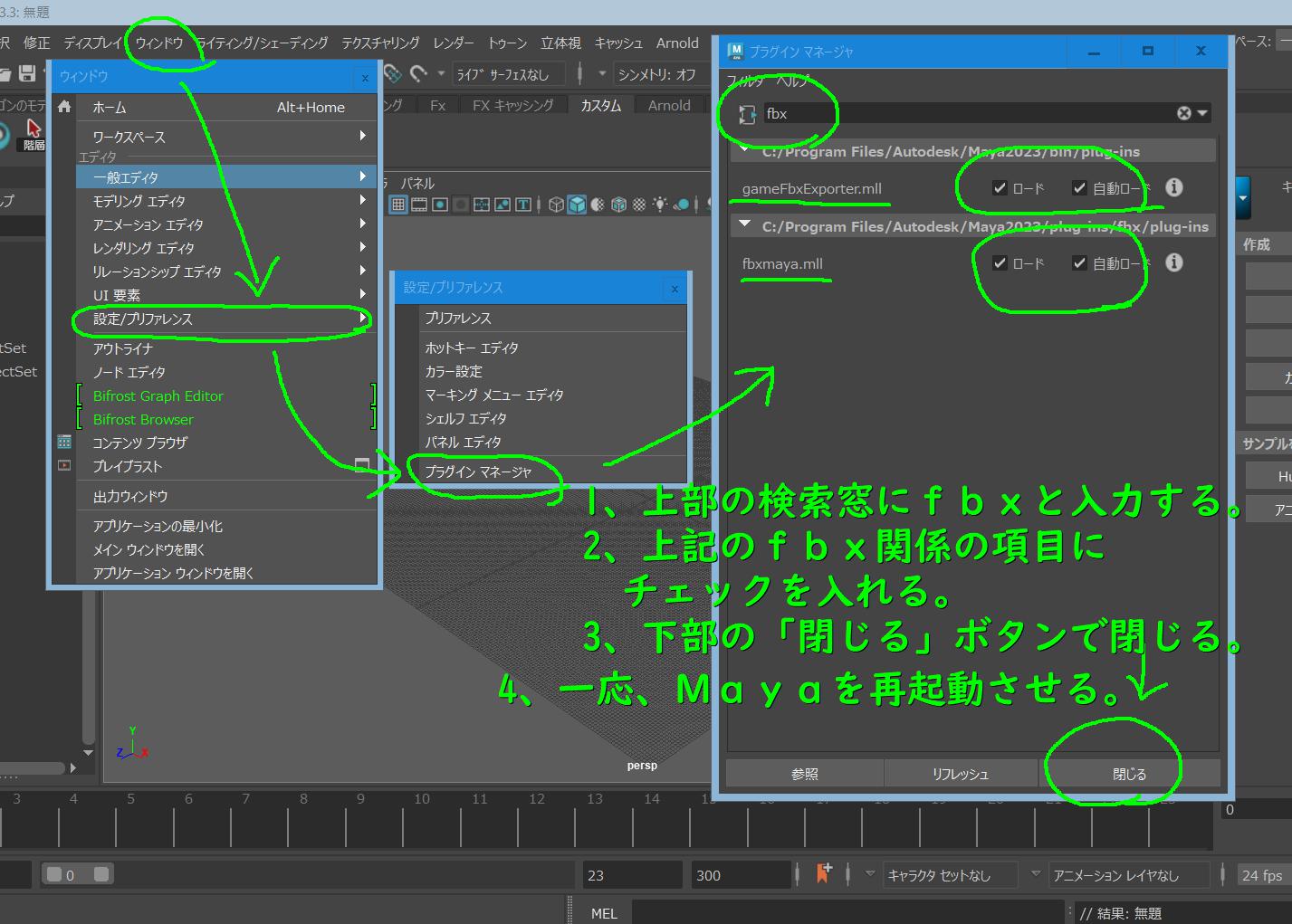1292x924 pixels.
Task: Open the Arnold menu in menu bar
Action: (677, 43)
